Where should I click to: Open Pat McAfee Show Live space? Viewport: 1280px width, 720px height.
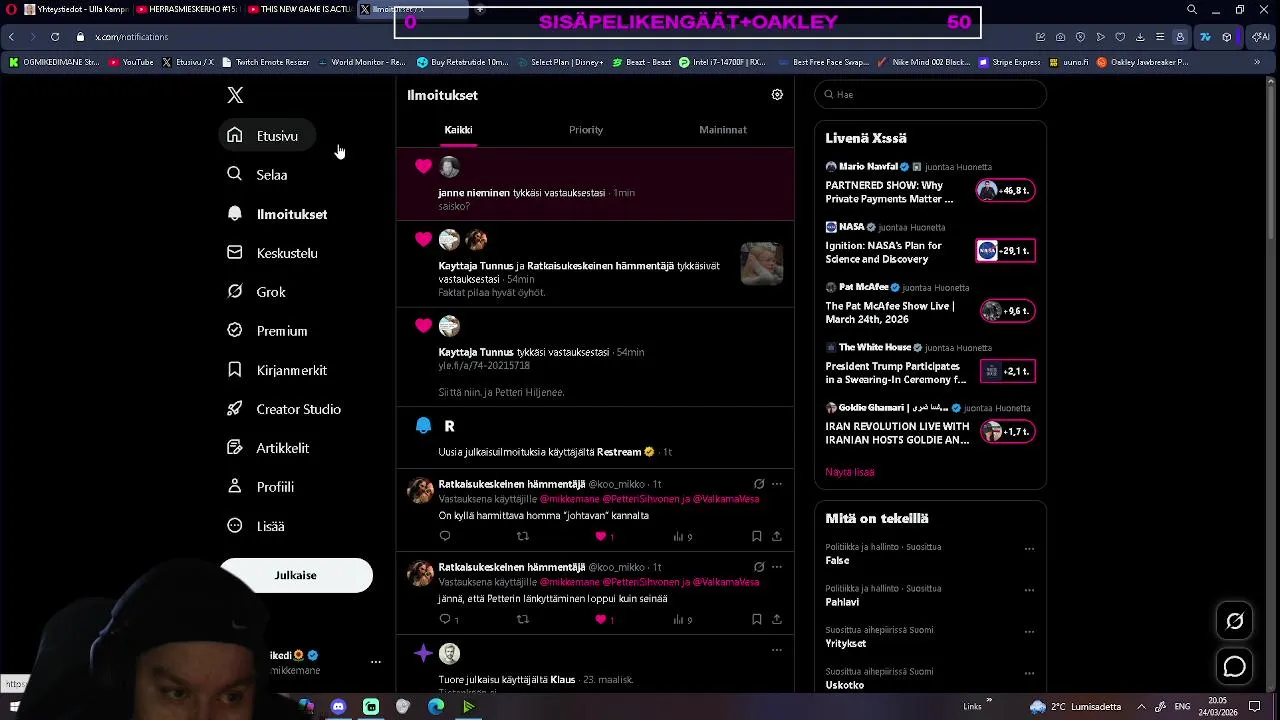coord(930,305)
